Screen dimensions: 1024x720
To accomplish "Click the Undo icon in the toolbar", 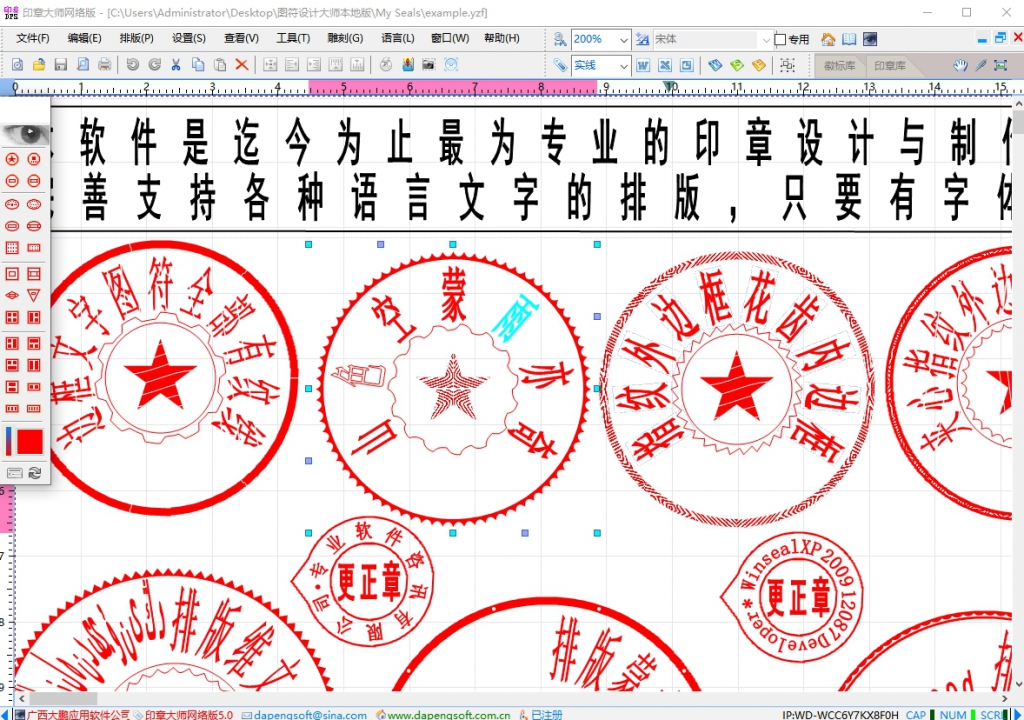I will pyautogui.click(x=132, y=66).
